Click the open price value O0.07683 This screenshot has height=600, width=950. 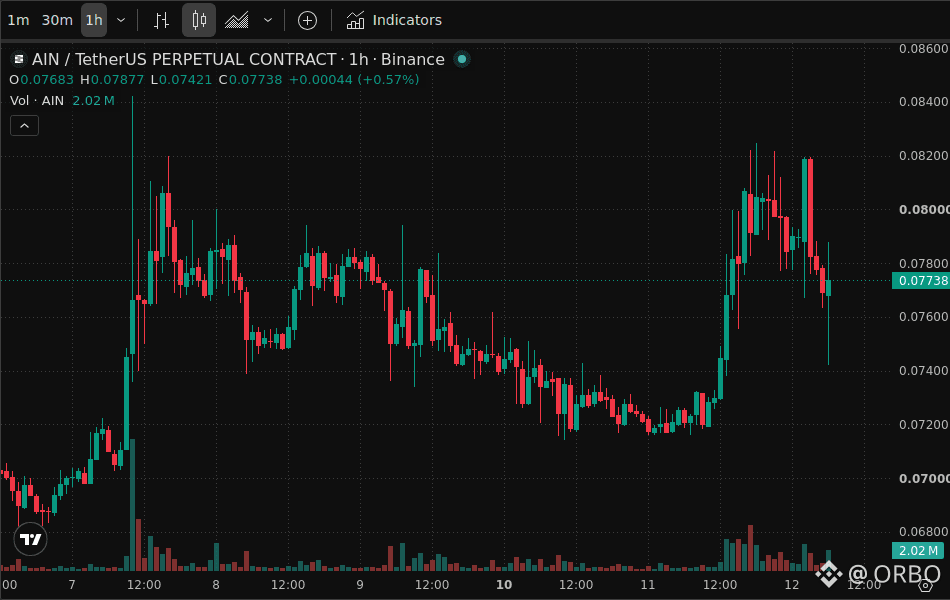[41, 79]
